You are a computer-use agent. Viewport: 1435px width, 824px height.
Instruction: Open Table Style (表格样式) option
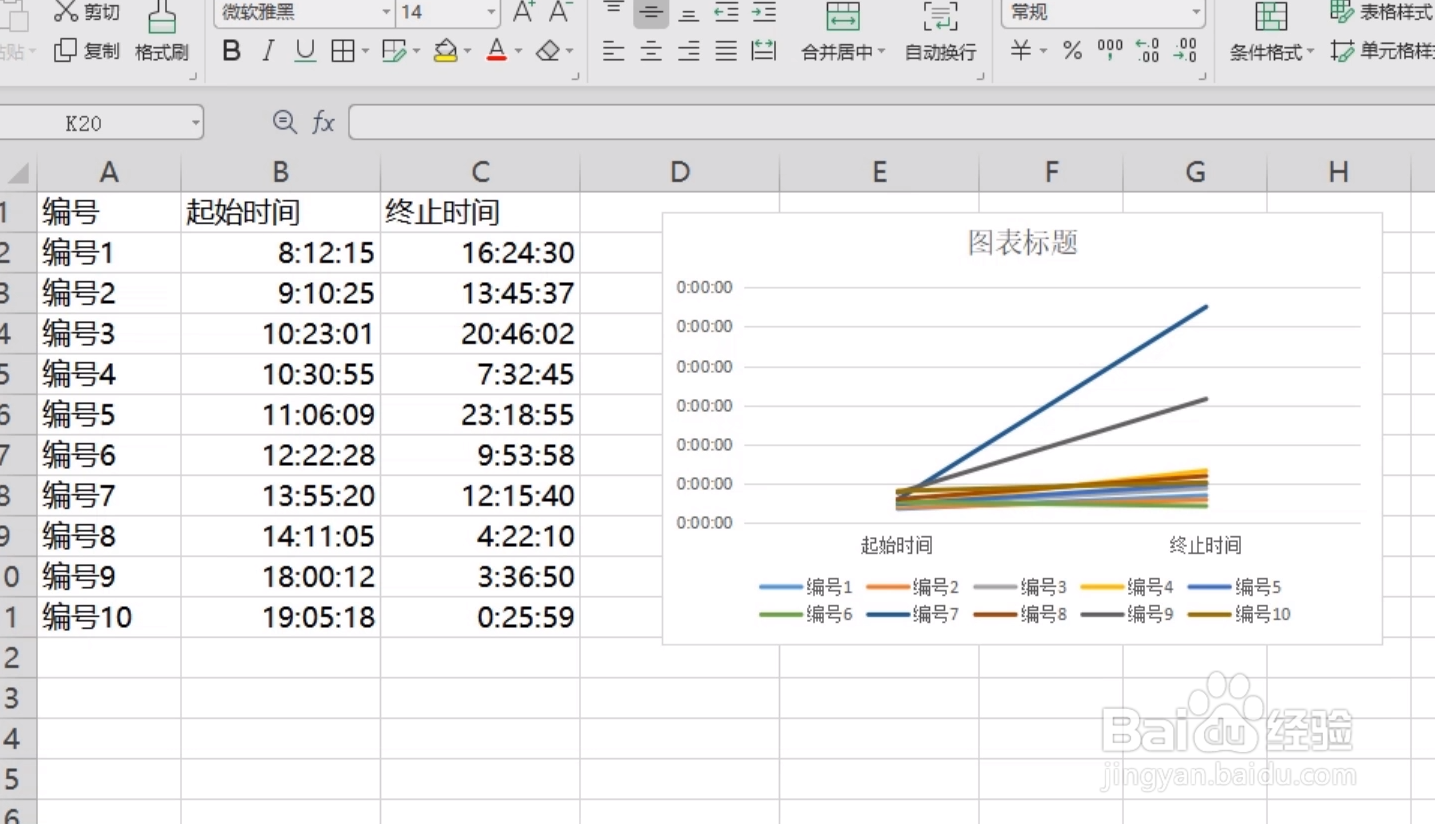(x=1382, y=12)
